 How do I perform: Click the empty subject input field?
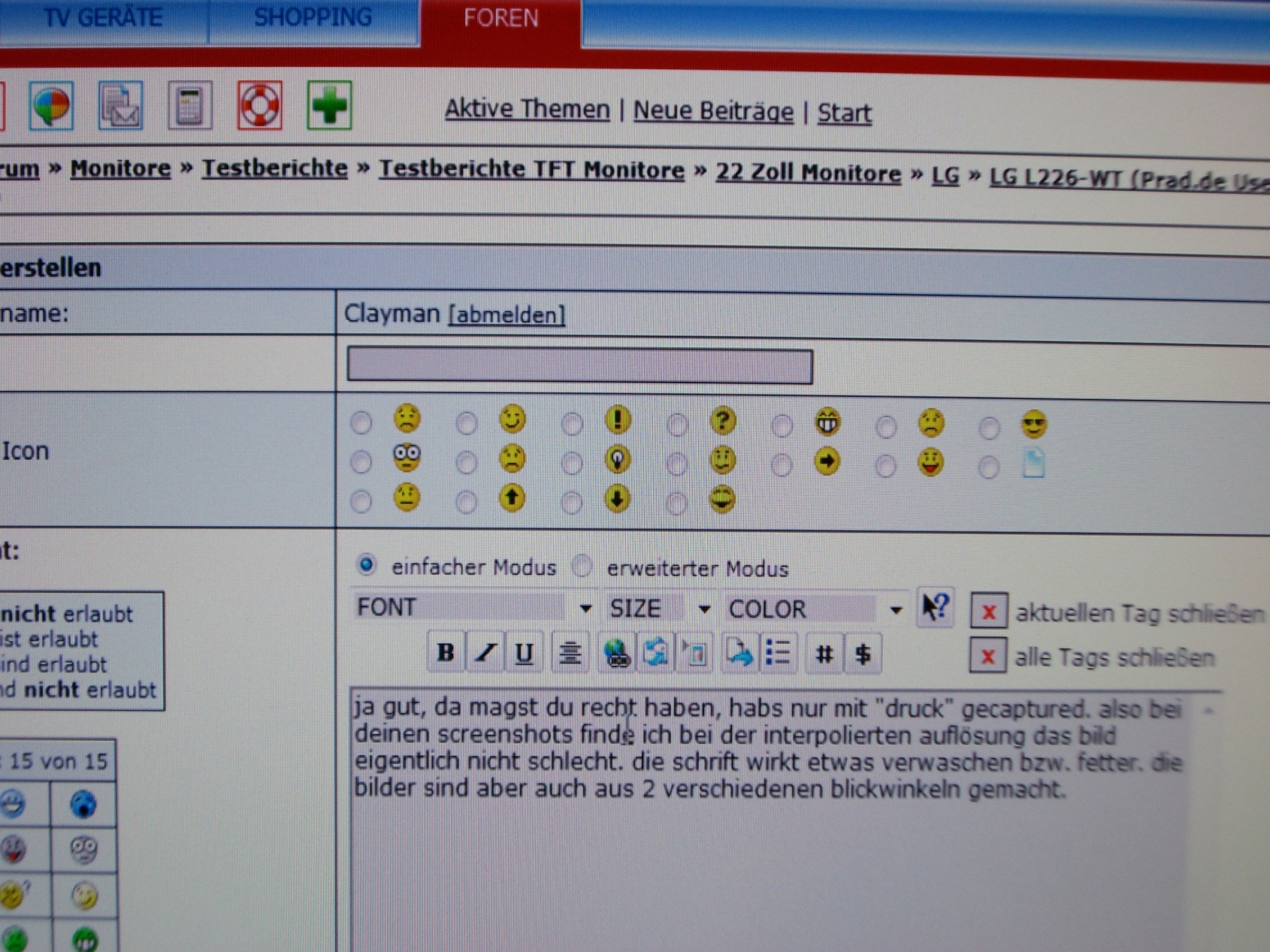tap(579, 366)
